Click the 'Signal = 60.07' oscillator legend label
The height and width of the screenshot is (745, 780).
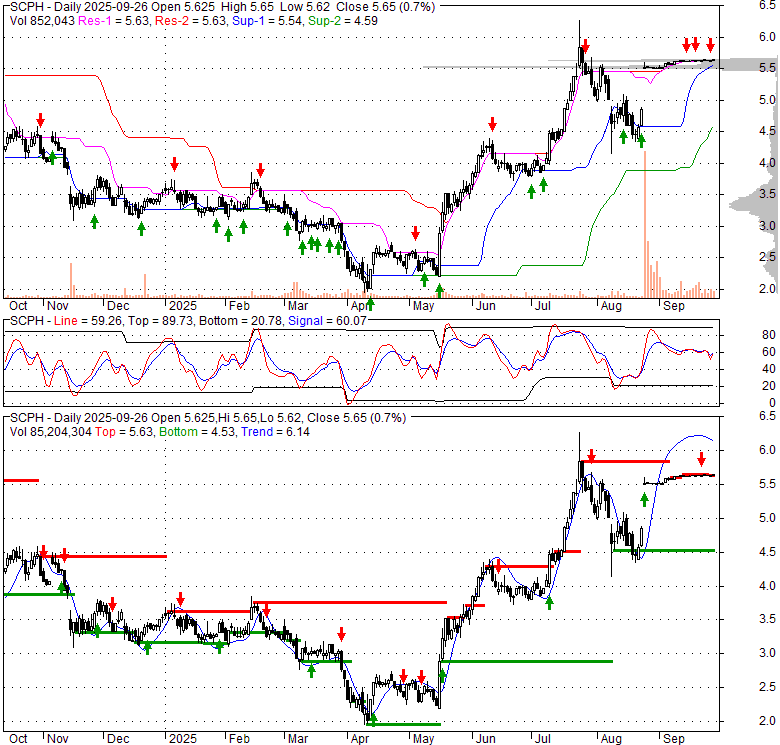pyautogui.click(x=327, y=321)
